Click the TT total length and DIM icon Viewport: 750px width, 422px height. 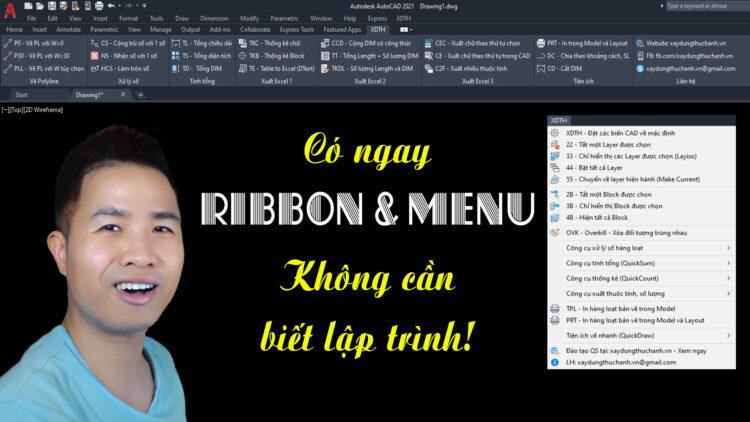pos(325,56)
